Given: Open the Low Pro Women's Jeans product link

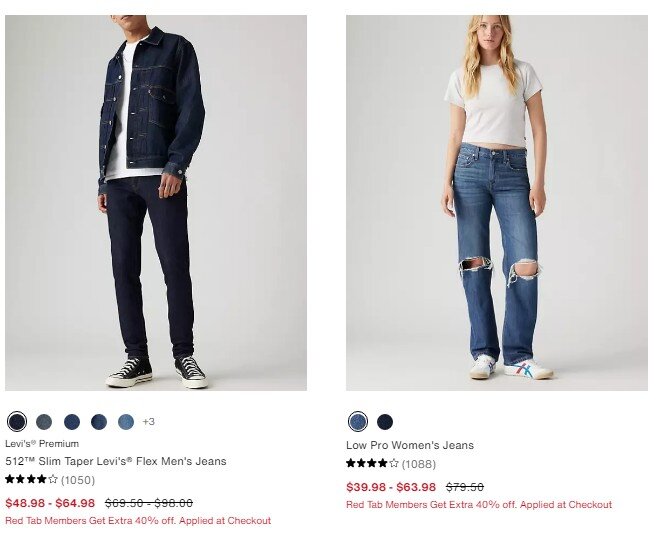Looking at the screenshot, I should click(410, 445).
